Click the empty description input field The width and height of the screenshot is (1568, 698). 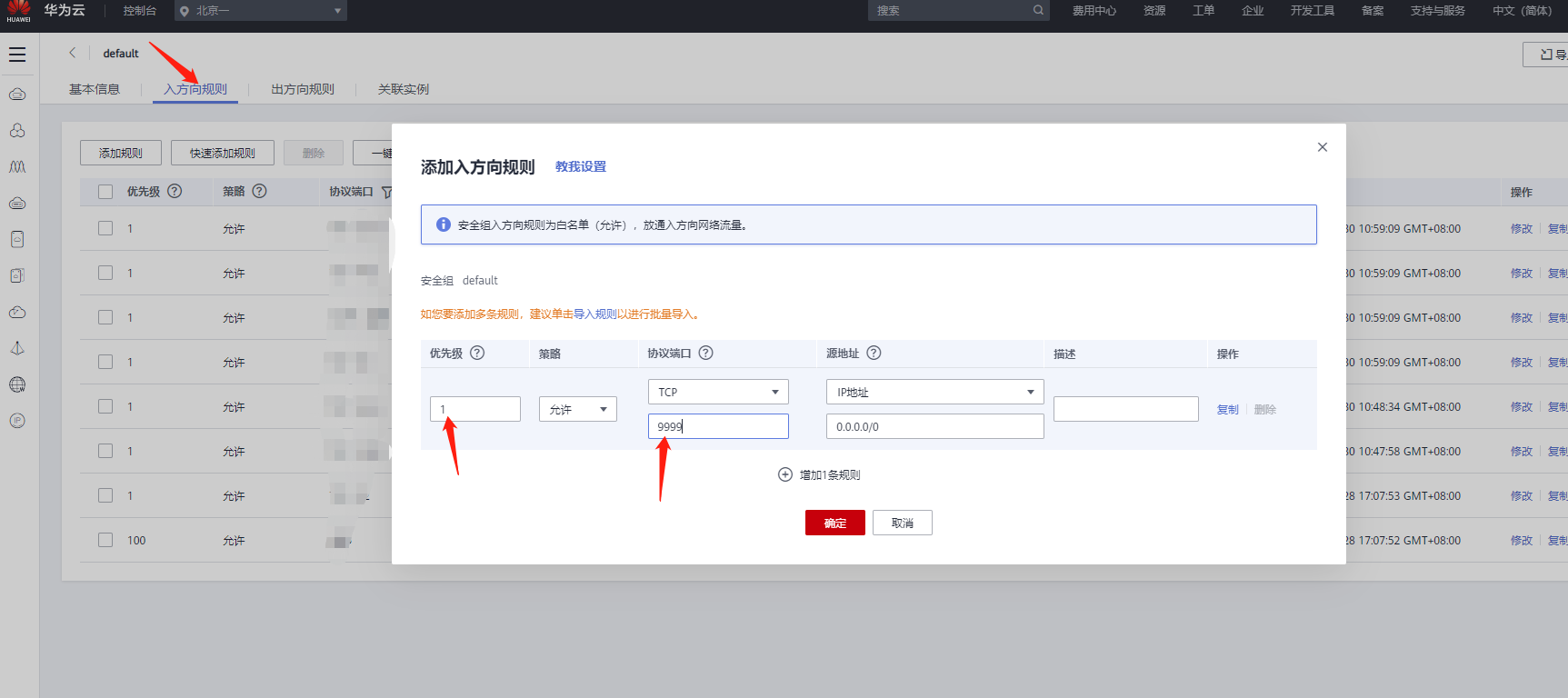click(x=1125, y=409)
